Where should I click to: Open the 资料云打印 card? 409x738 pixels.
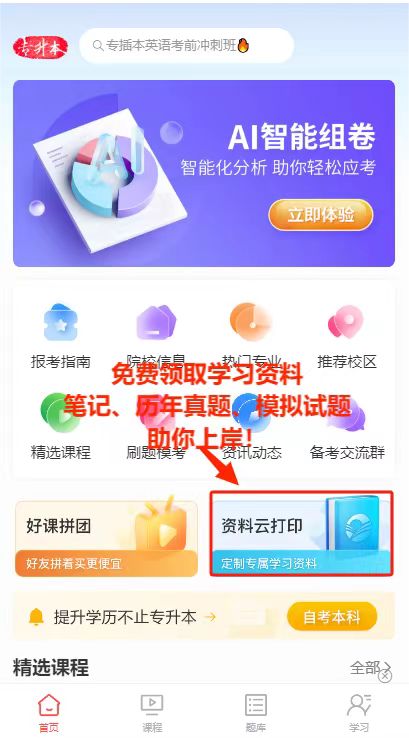click(301, 533)
